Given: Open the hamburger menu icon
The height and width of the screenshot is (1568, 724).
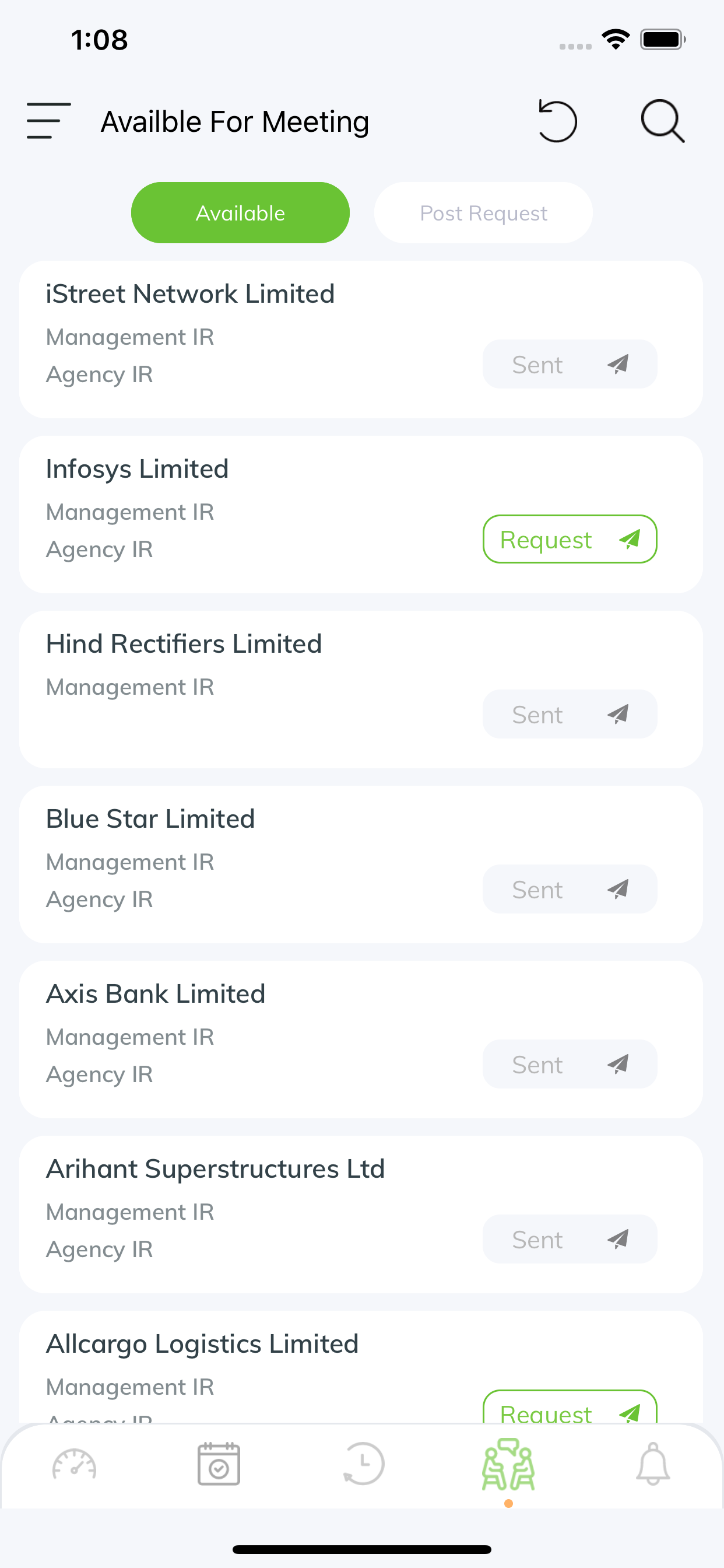Looking at the screenshot, I should (48, 121).
